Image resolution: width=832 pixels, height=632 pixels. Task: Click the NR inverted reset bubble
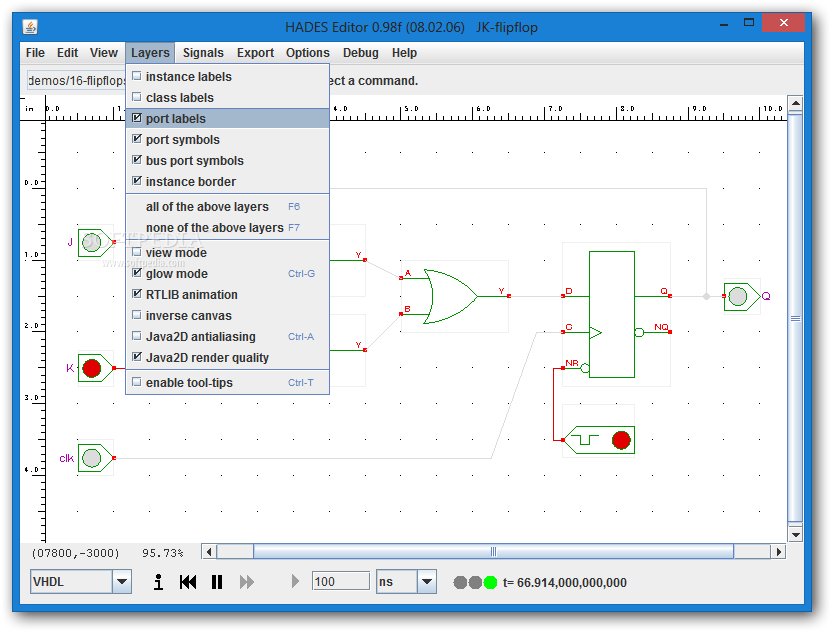(585, 368)
